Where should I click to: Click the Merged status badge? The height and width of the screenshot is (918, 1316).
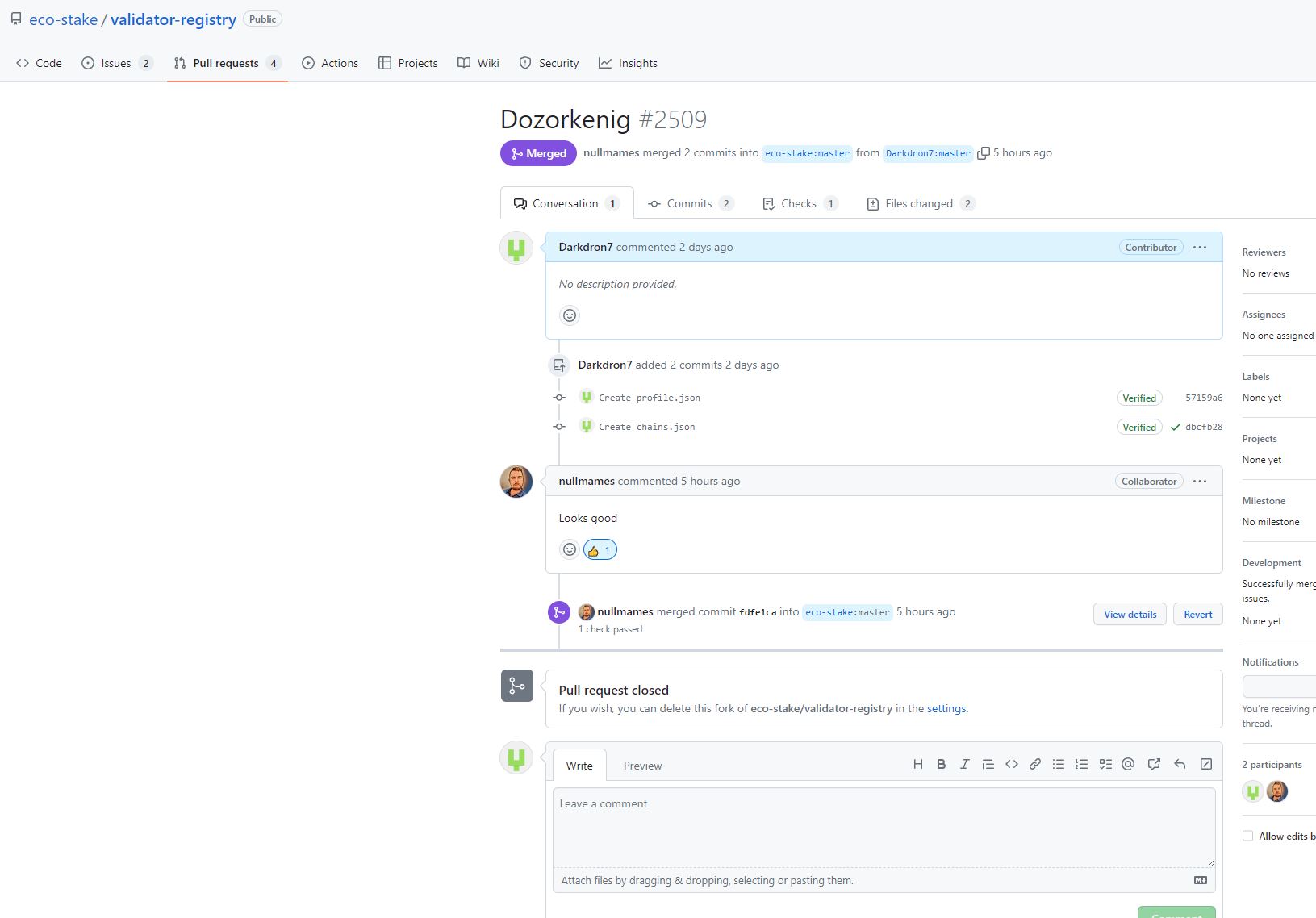(537, 152)
